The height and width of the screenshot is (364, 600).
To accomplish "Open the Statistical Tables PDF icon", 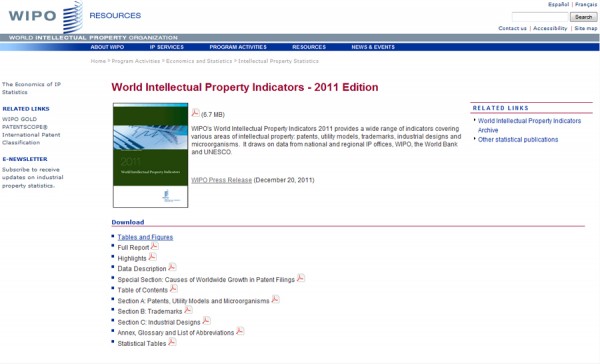I will [x=172, y=342].
